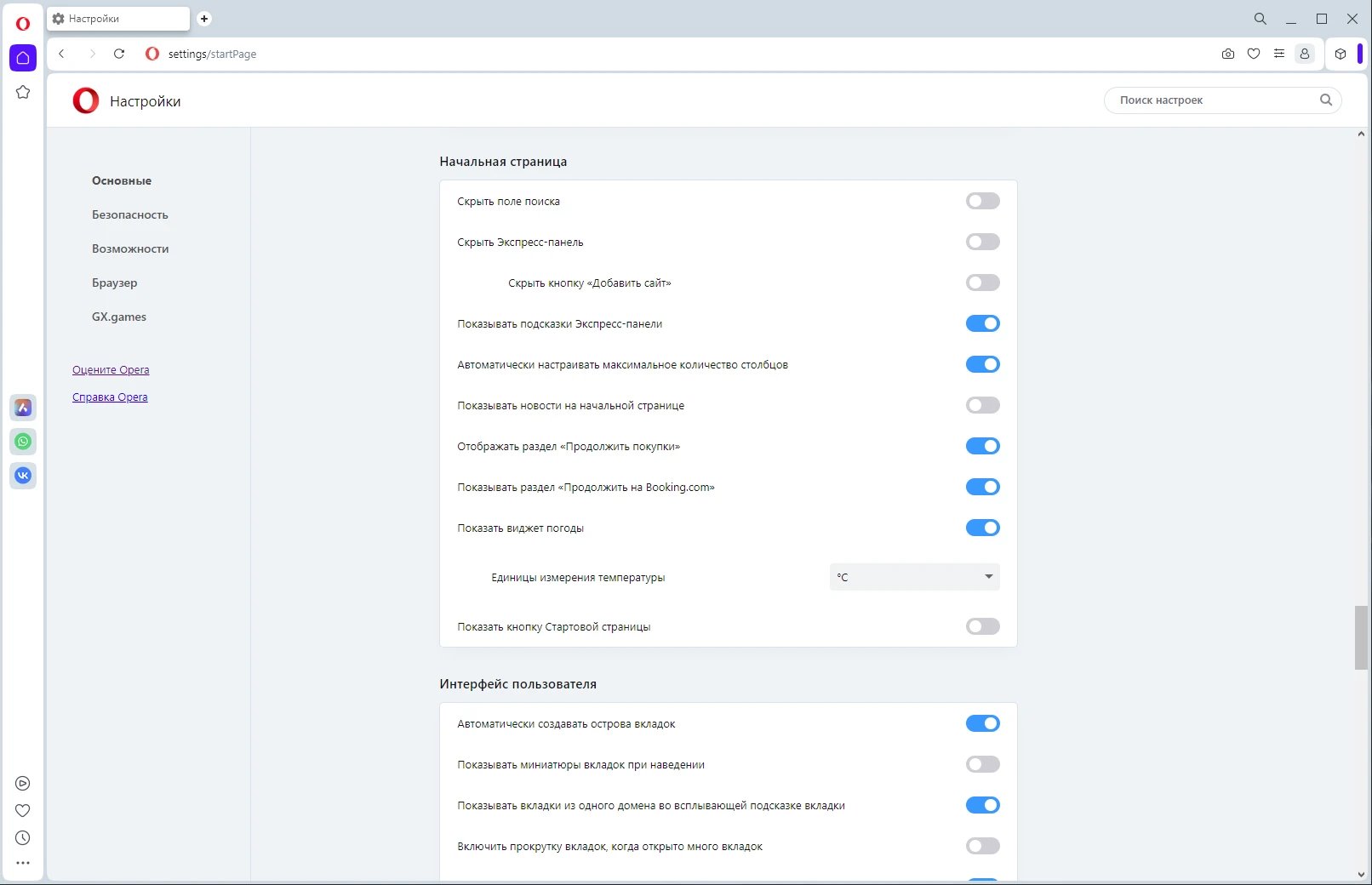Click the Speed Dial home icon in sidebar

coord(23,58)
